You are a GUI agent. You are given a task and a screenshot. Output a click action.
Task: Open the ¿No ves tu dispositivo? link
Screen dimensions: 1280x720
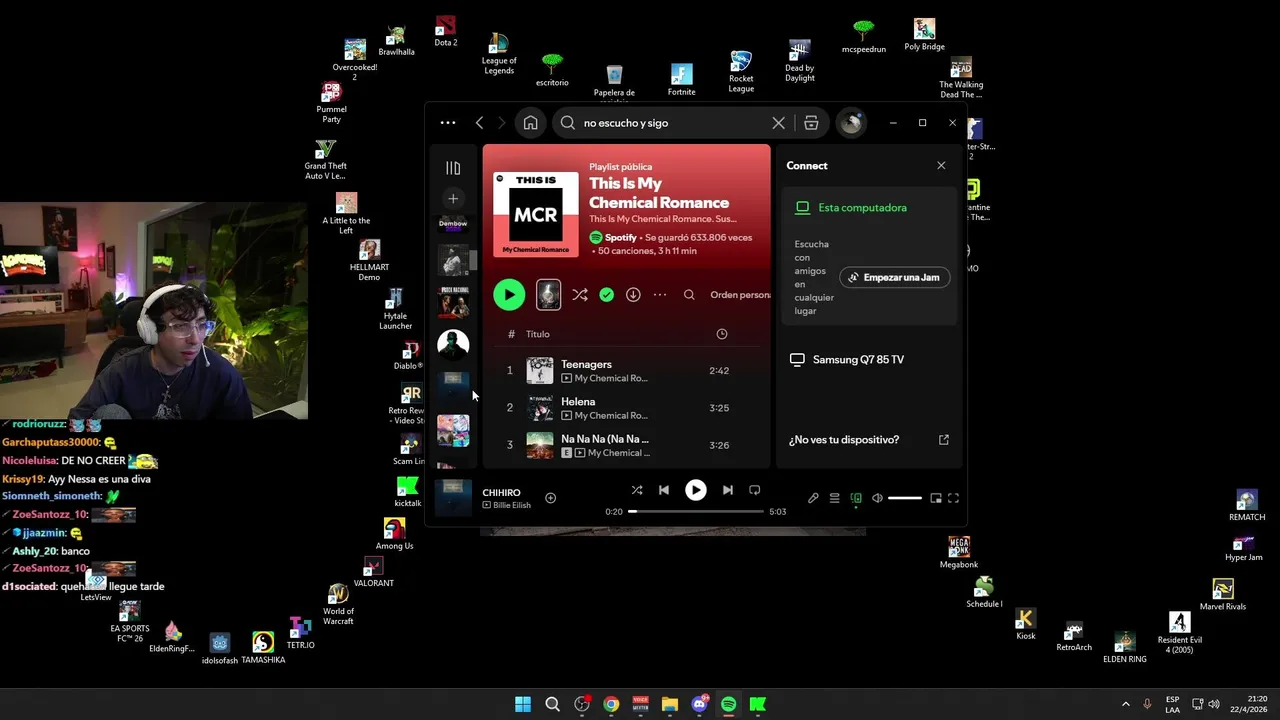pos(868,440)
